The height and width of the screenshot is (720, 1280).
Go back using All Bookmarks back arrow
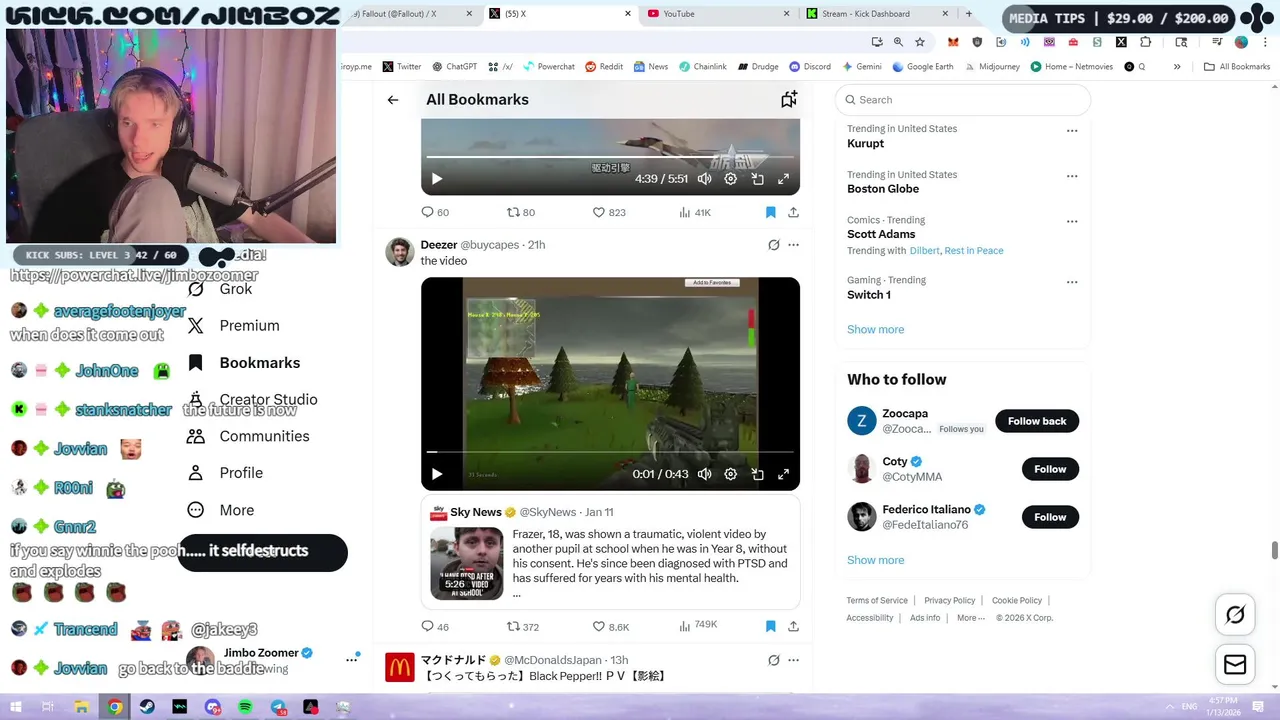[393, 100]
